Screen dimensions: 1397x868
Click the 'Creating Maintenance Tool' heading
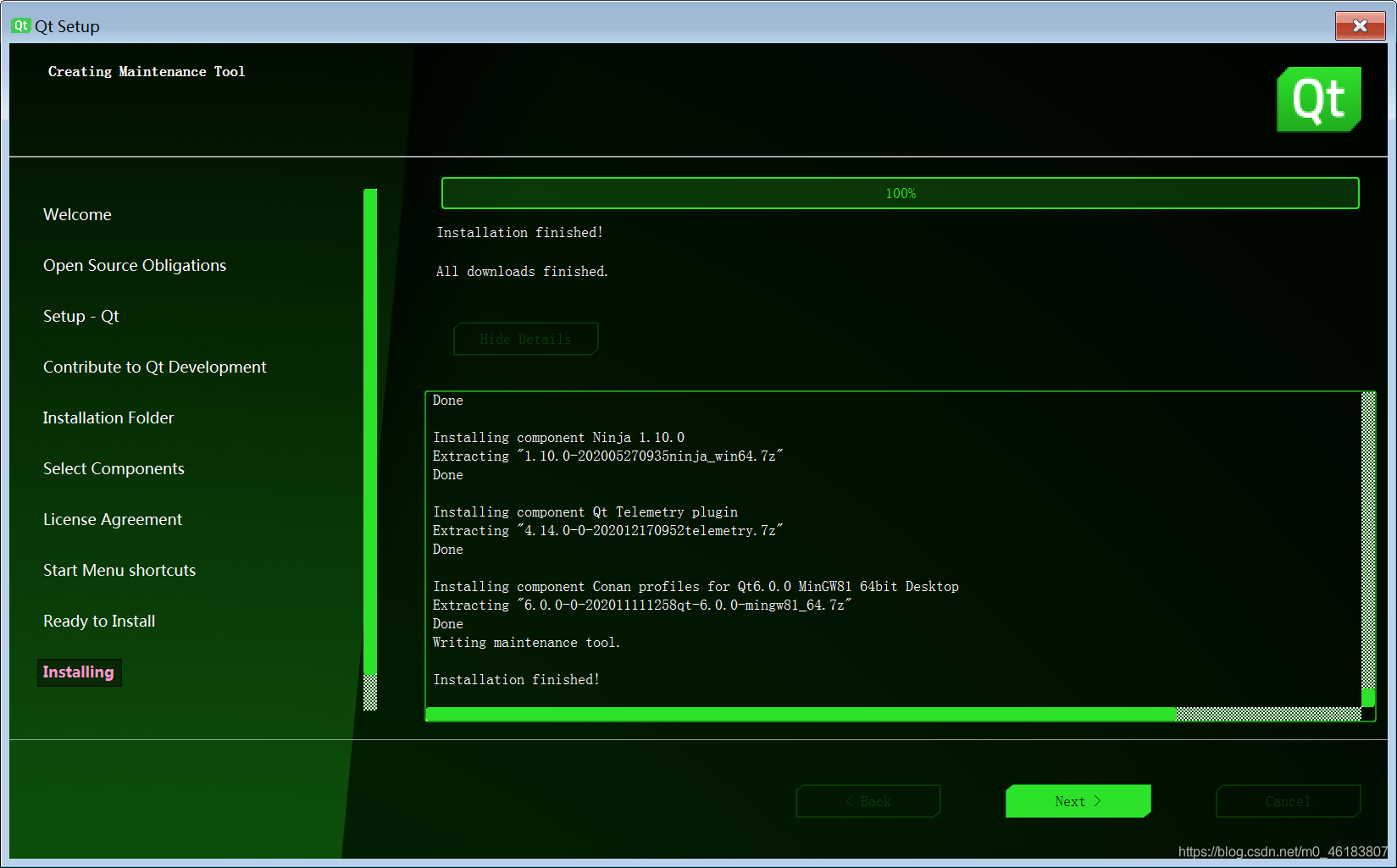coord(147,71)
